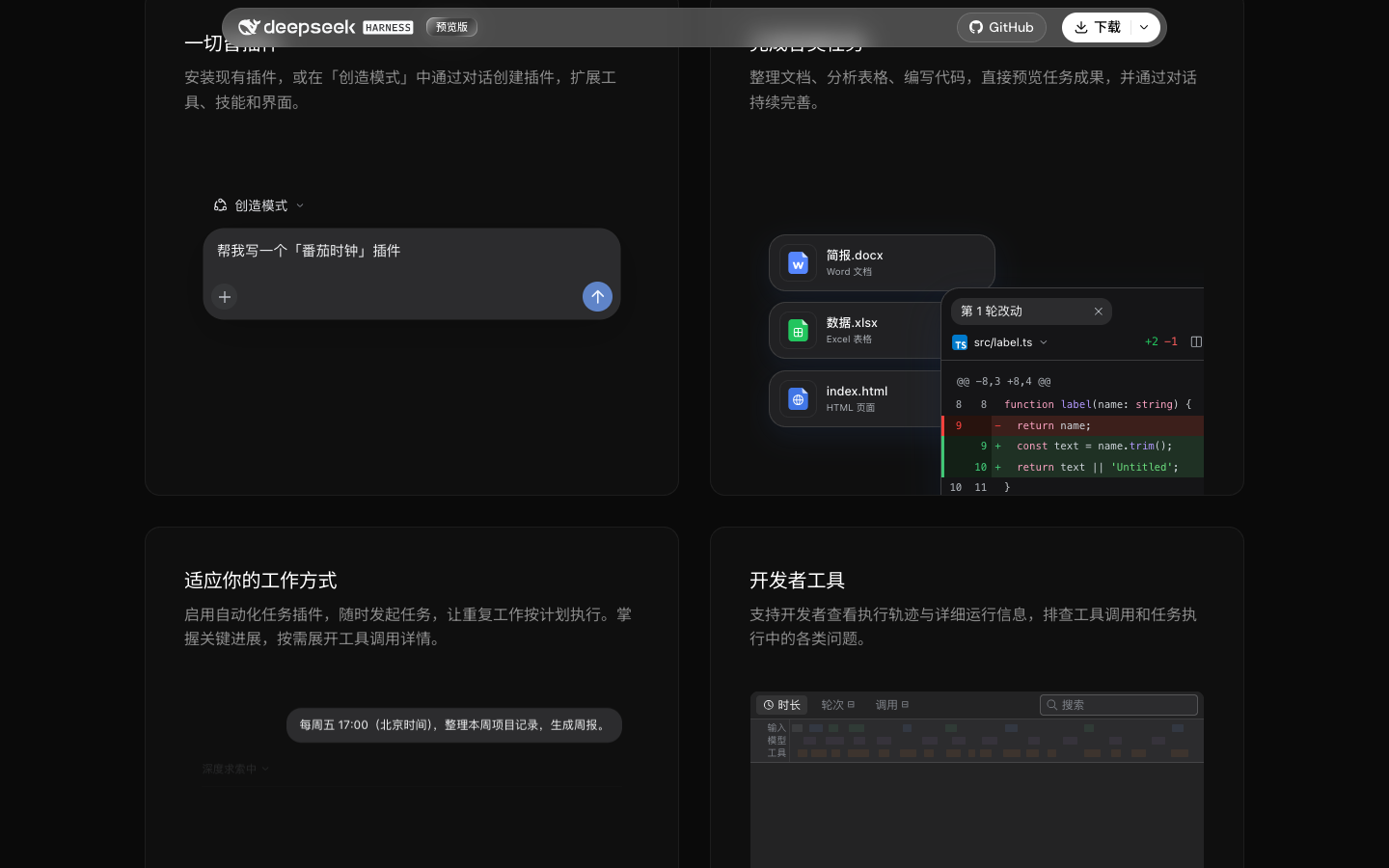This screenshot has height=868, width=1389.
Task: Click the removed line 'return name;'
Action: tap(1073, 425)
